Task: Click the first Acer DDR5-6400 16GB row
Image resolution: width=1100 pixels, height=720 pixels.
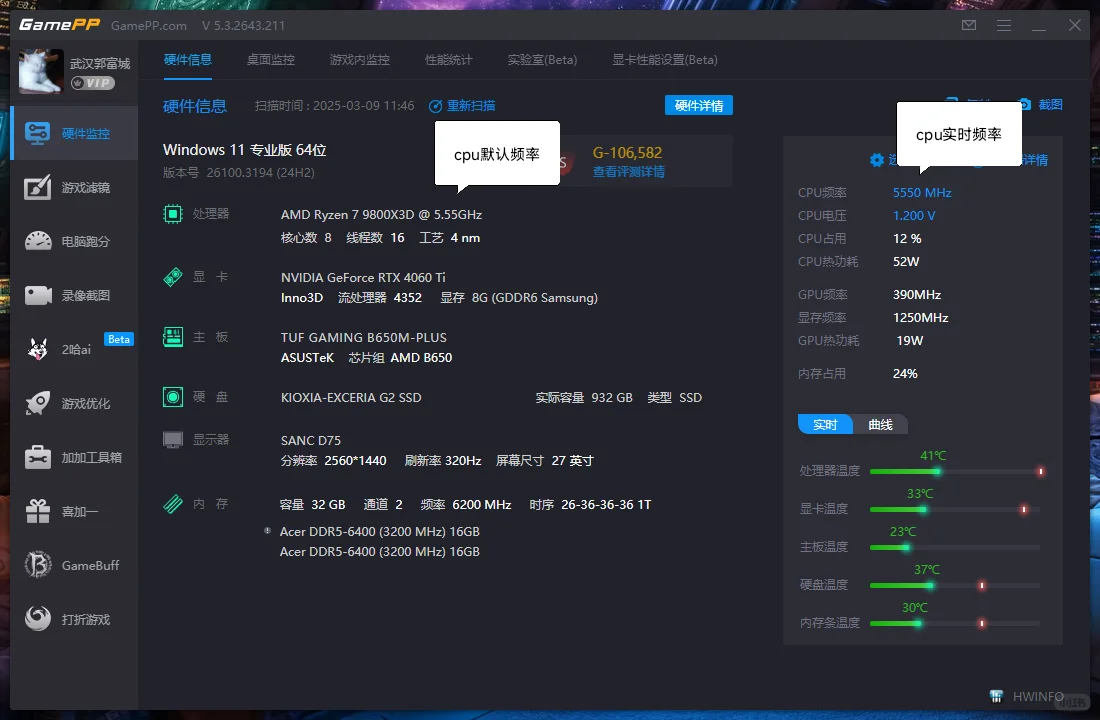Action: (380, 531)
